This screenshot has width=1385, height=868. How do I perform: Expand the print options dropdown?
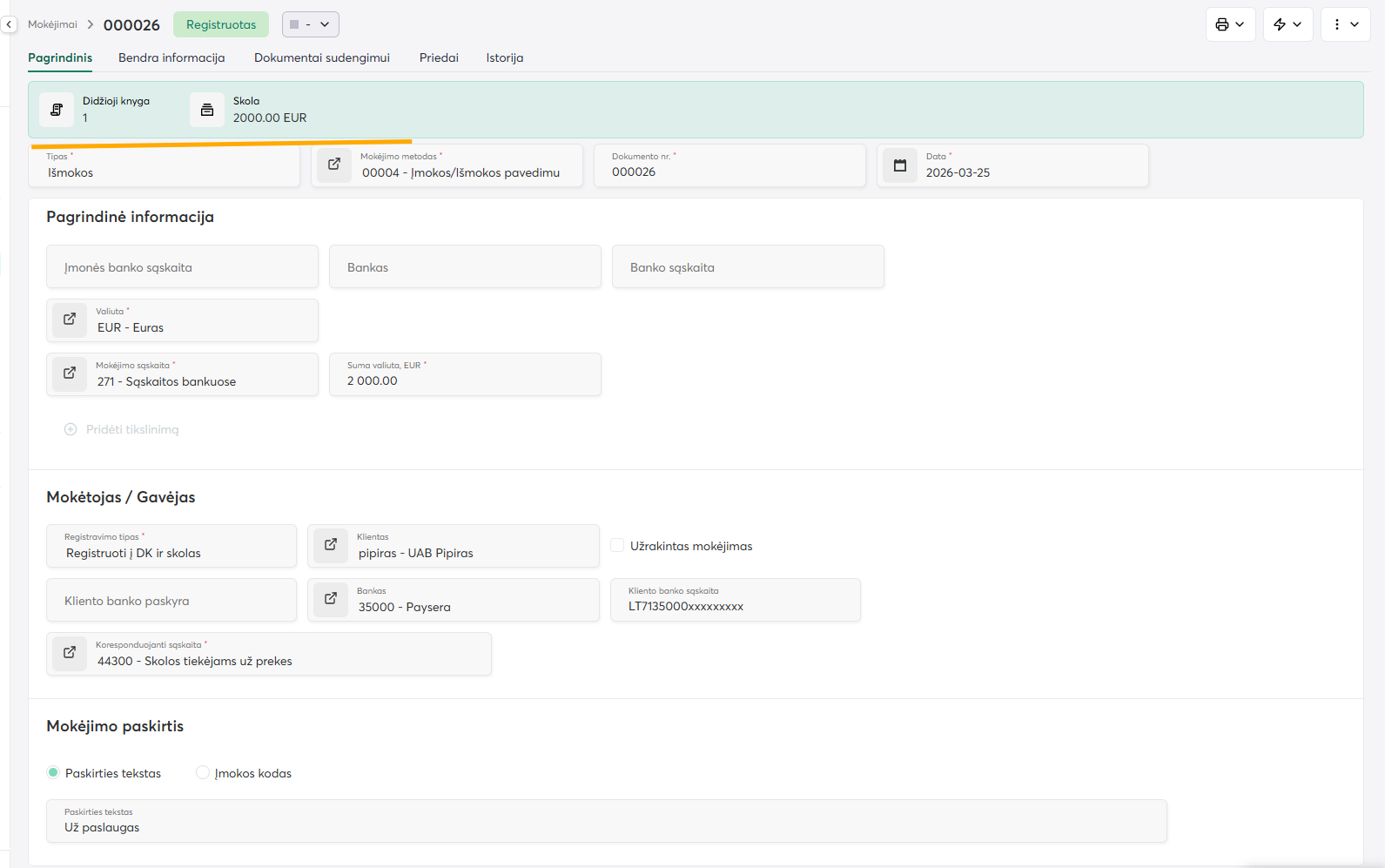(x=1230, y=24)
